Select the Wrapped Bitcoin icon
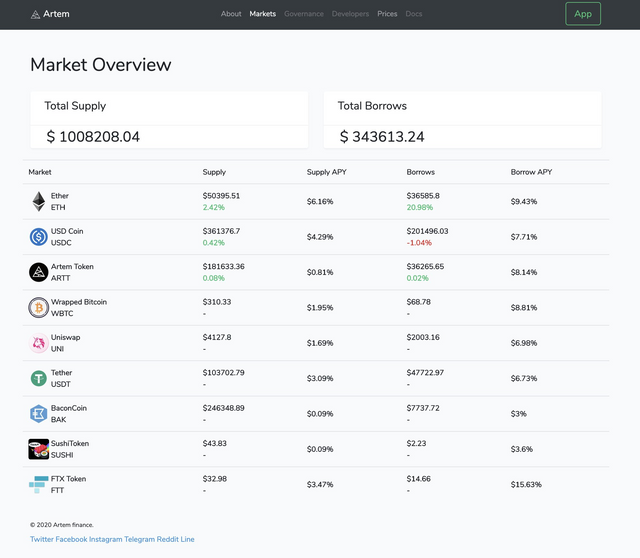Screen dimensions: 640x558 [39, 307]
